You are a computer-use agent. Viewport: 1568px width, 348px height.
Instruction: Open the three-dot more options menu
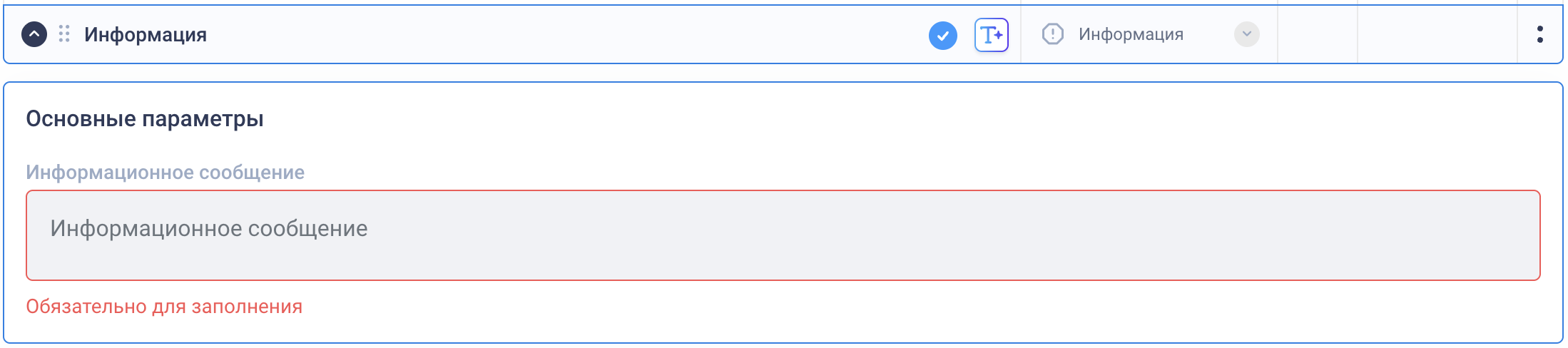pyautogui.click(x=1539, y=34)
